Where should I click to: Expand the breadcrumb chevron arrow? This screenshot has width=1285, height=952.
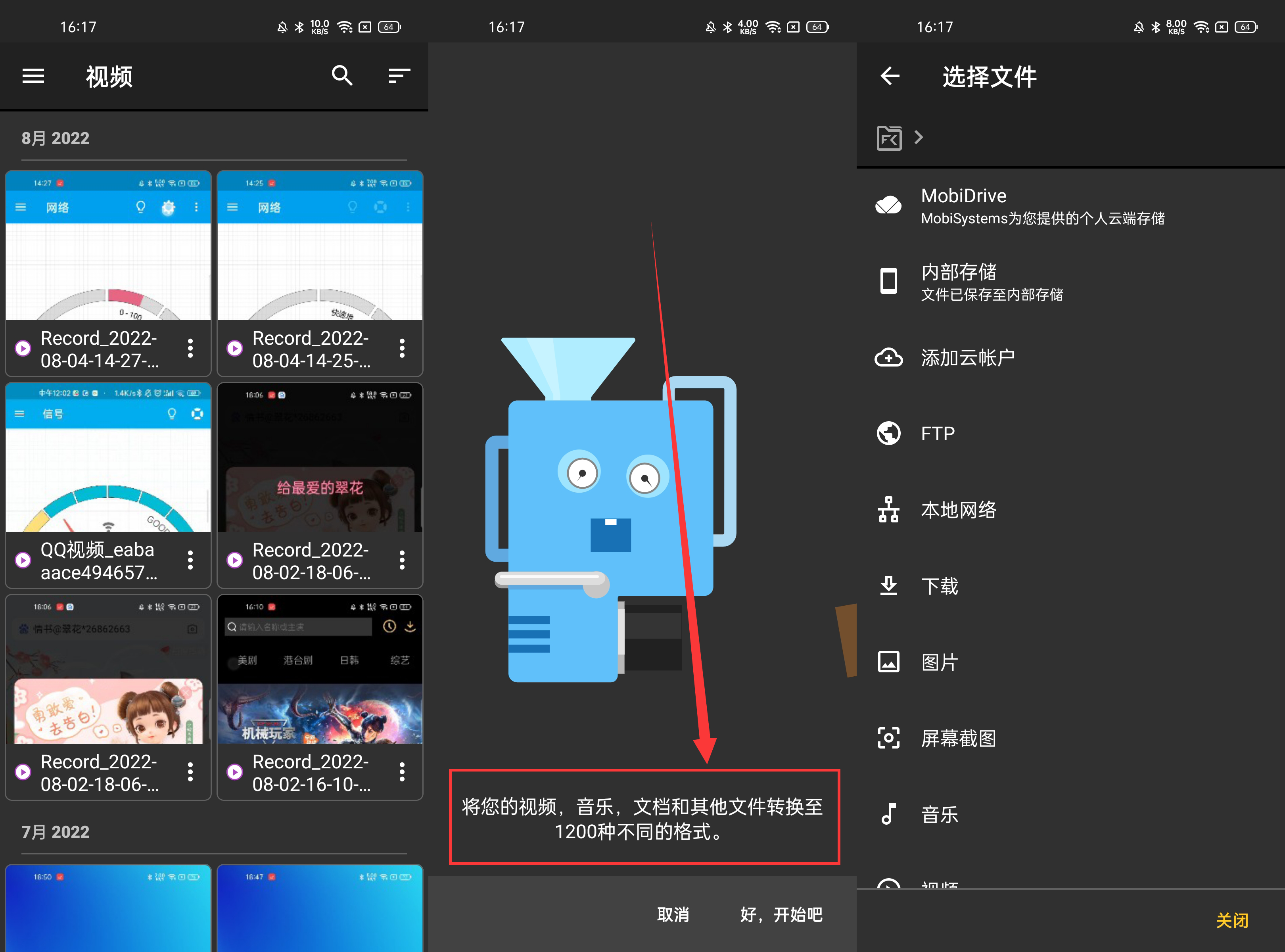tap(919, 137)
